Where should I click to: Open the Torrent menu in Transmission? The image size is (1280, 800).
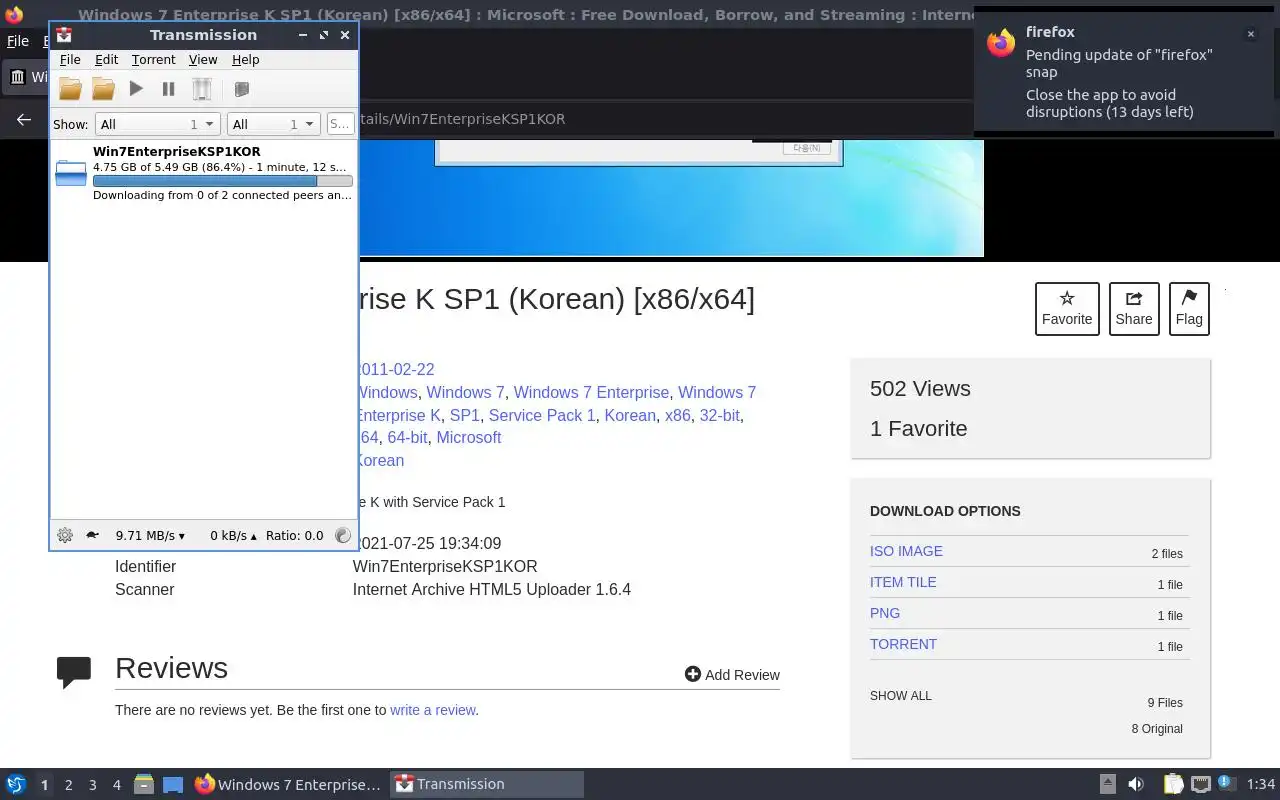tap(153, 60)
